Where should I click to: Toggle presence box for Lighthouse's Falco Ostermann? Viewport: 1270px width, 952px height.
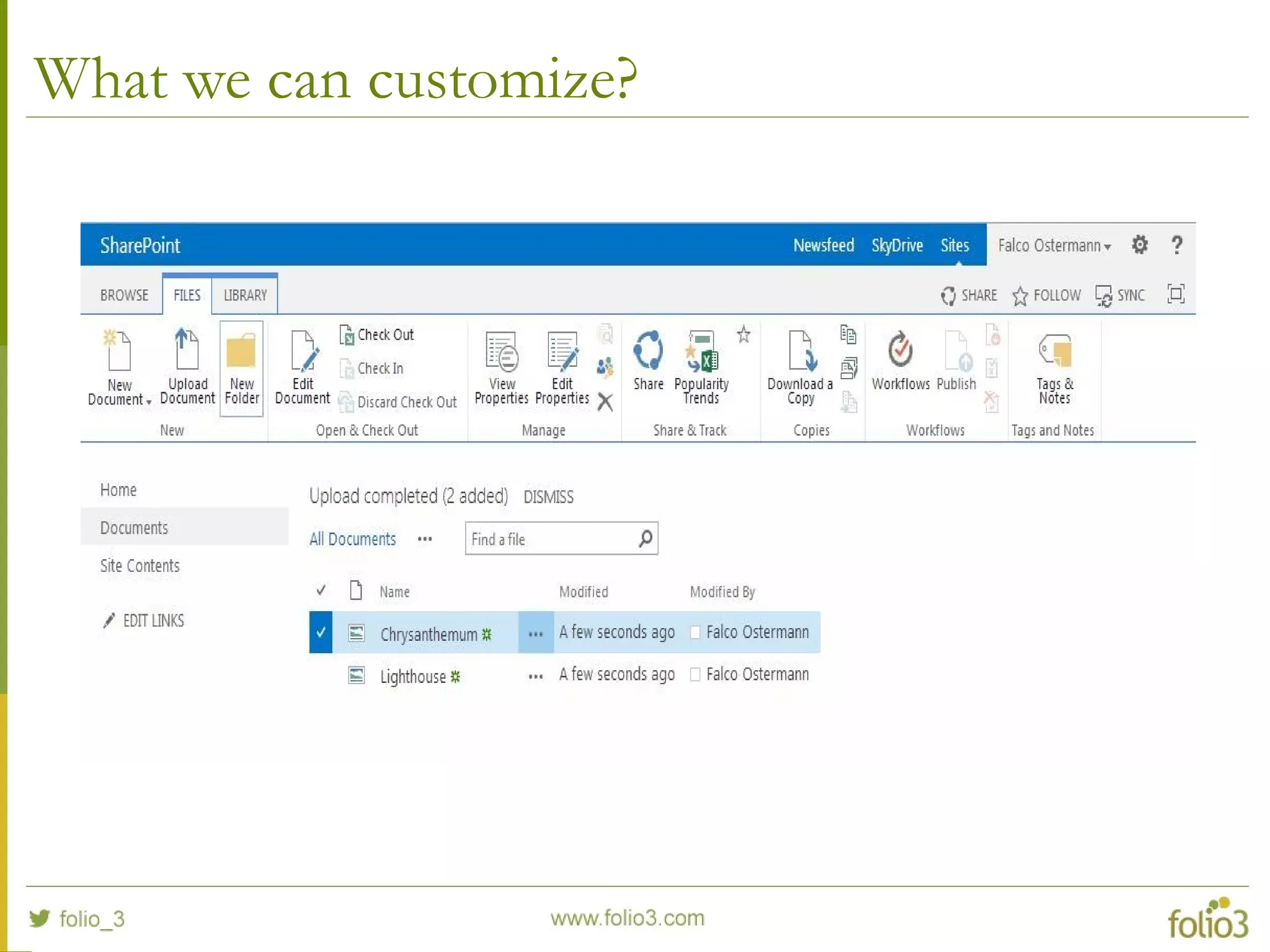click(695, 674)
